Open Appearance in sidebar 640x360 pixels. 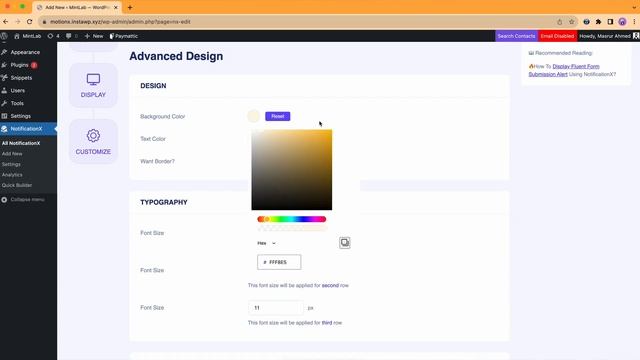click(x=25, y=52)
